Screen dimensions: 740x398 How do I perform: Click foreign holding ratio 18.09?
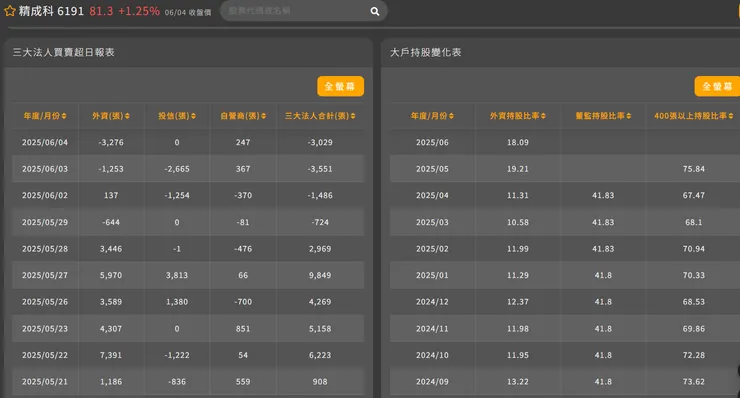click(x=518, y=142)
